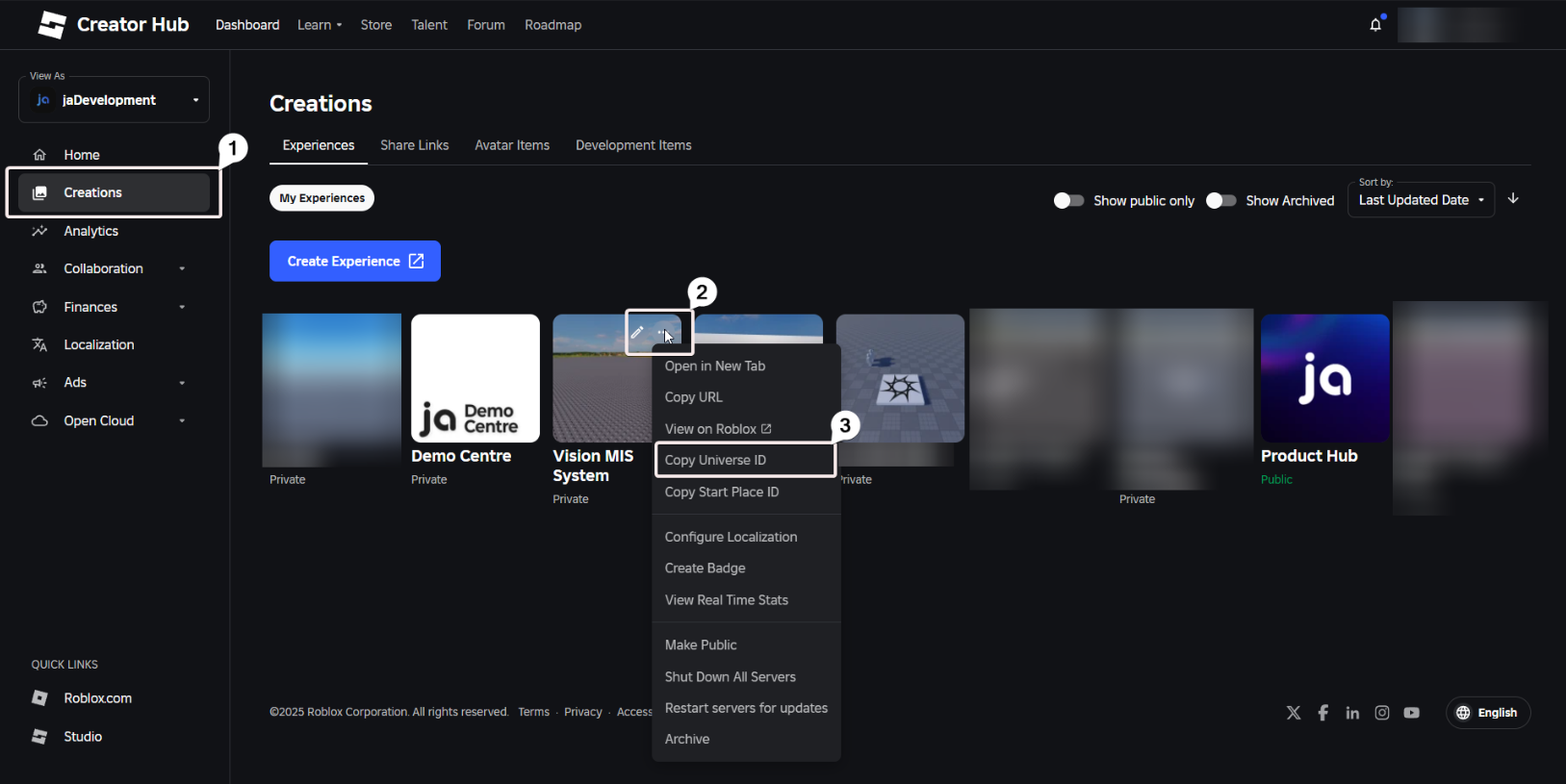Open Talent in top navigation
Viewport: 1566px width, 784px height.
[429, 25]
